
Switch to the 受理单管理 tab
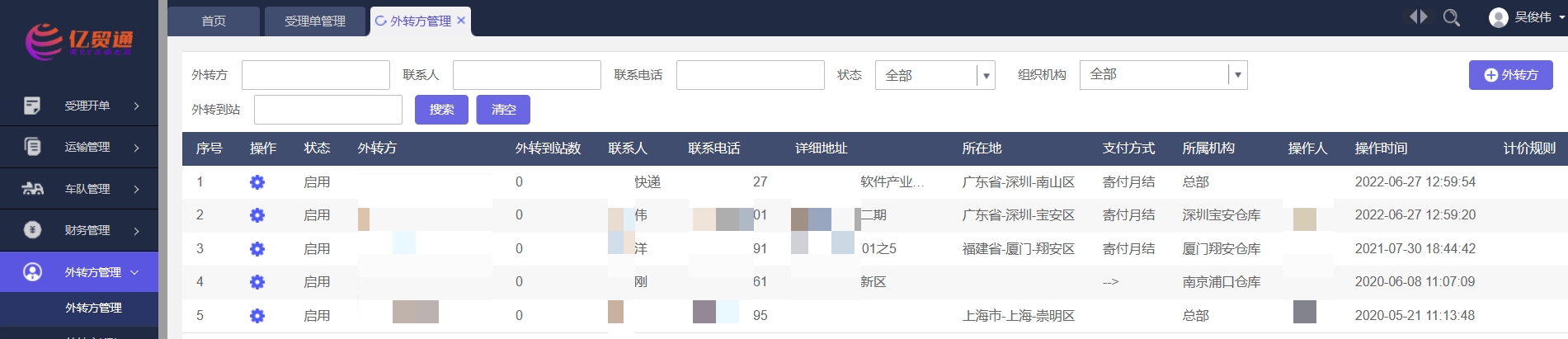tap(314, 21)
